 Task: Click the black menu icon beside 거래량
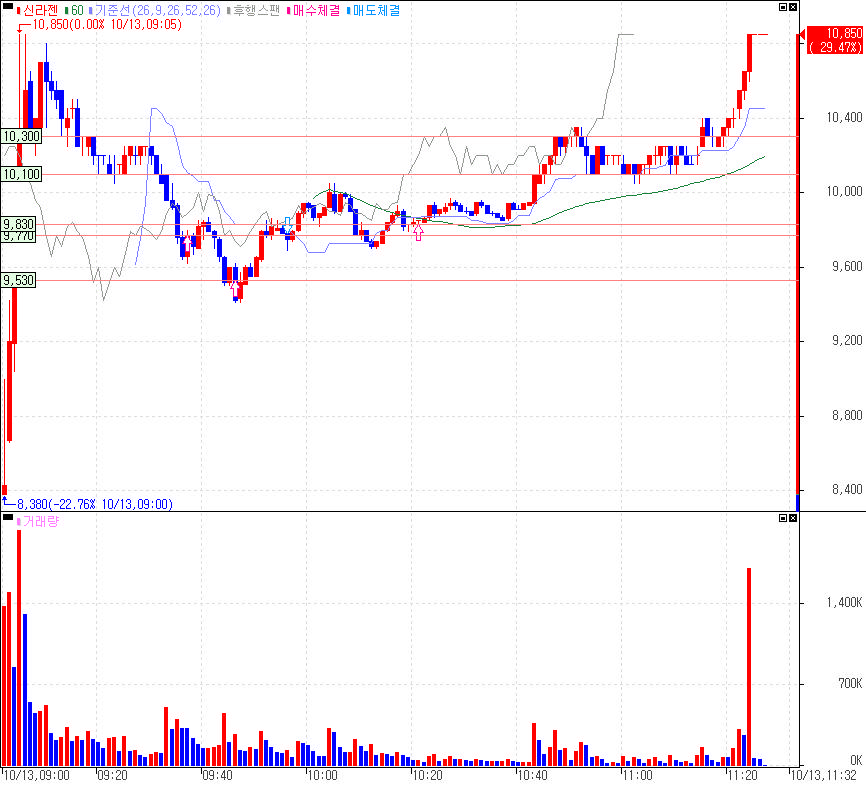coord(7,518)
